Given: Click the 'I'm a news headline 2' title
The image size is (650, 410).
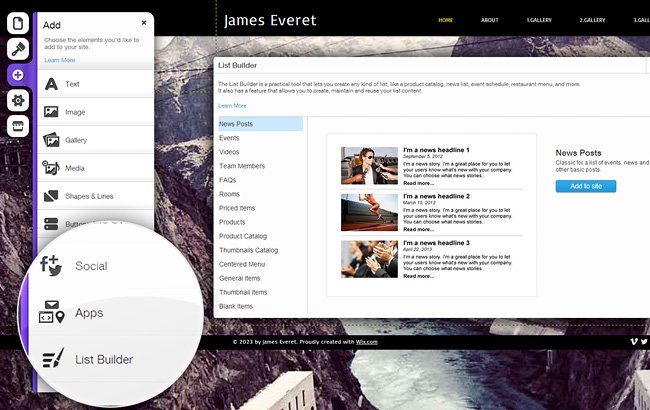Looking at the screenshot, I should 436,197.
